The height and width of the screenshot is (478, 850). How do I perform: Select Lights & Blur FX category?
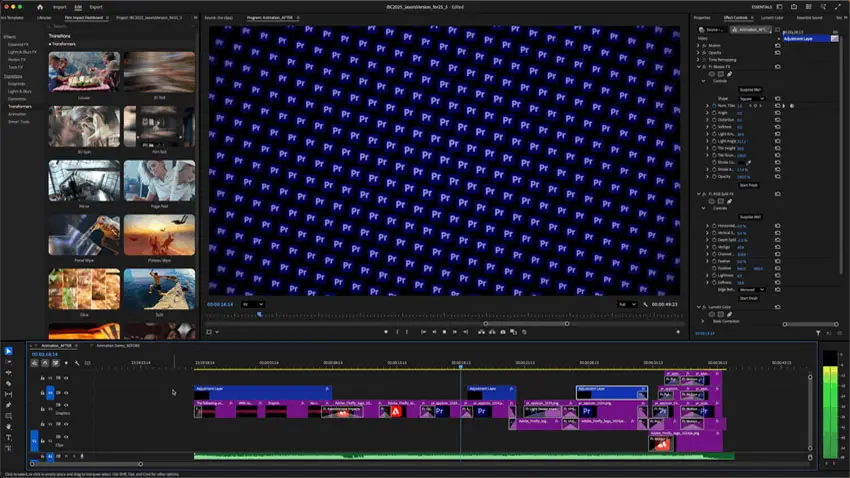(22, 52)
